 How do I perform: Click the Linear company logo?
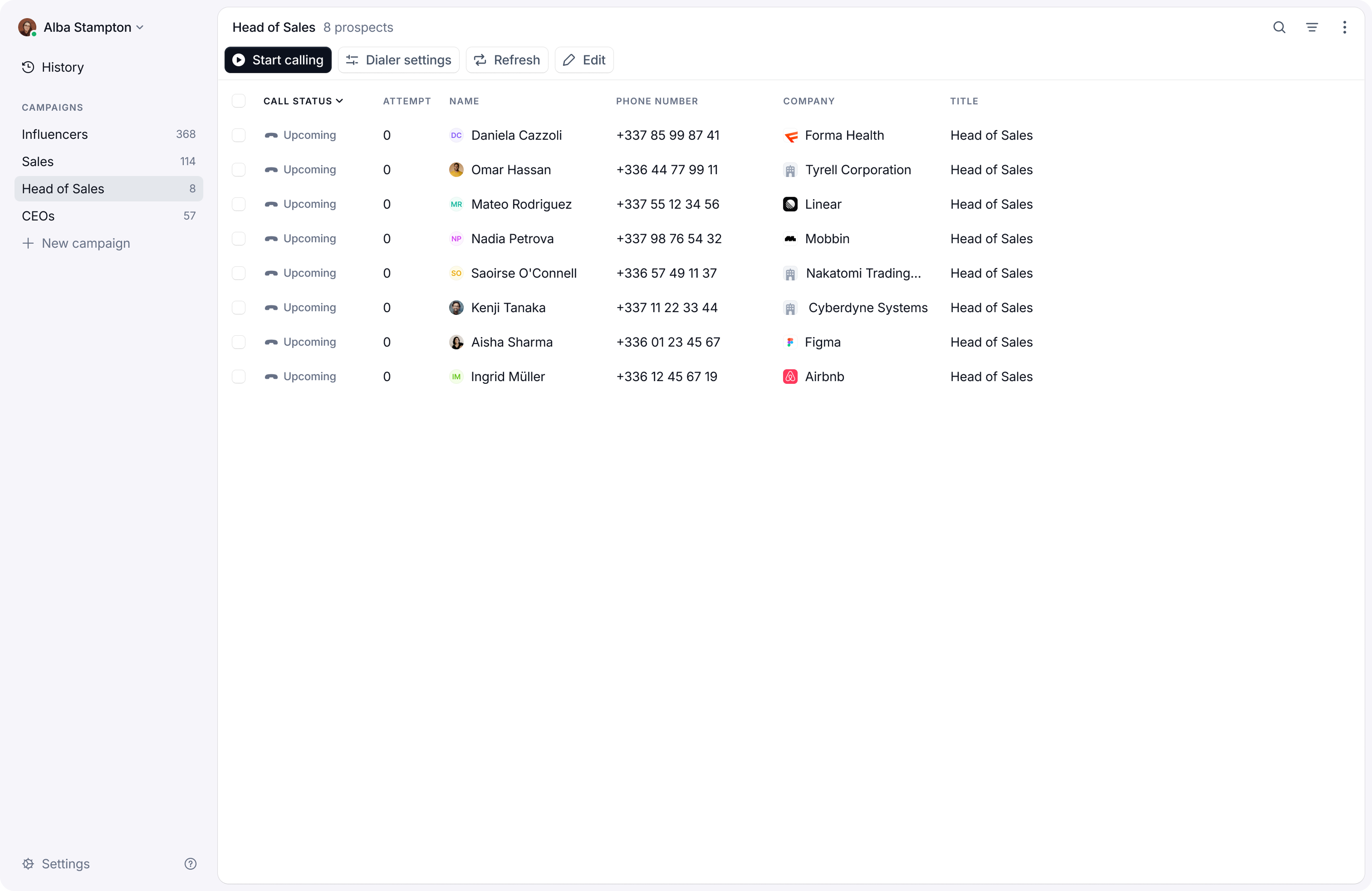click(790, 204)
